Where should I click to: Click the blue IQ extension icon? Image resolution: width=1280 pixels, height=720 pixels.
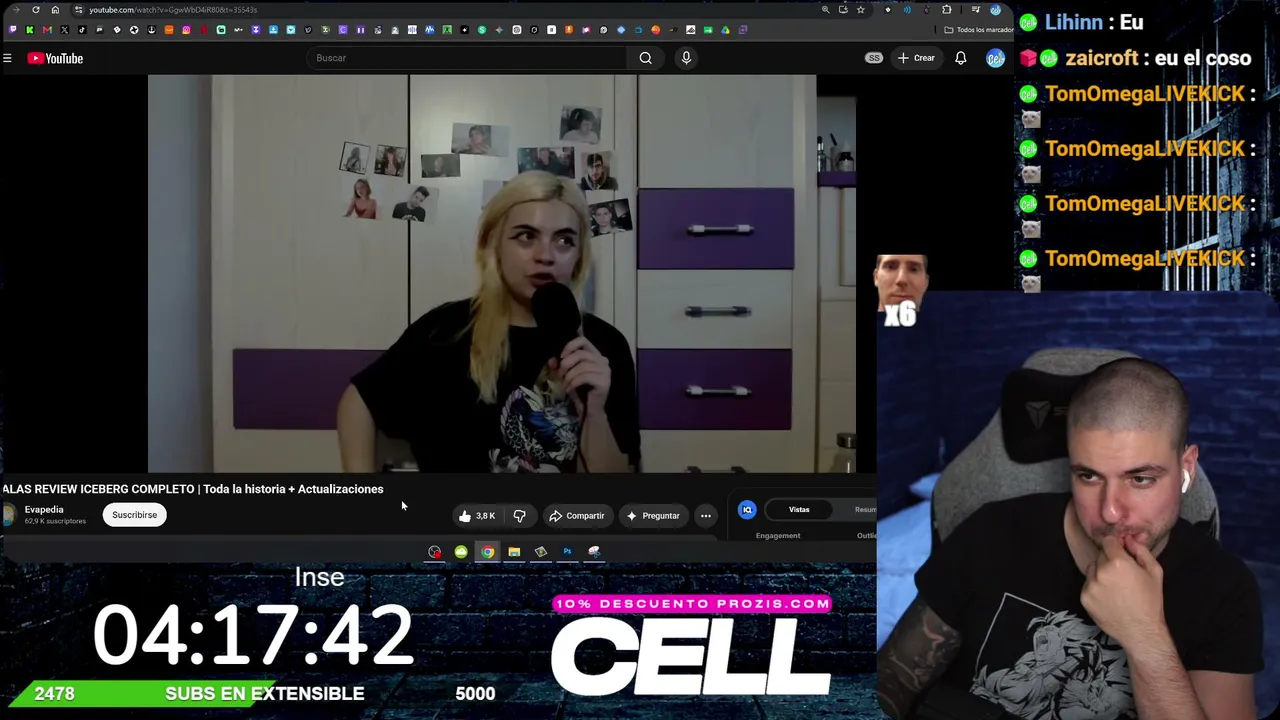[x=747, y=510]
